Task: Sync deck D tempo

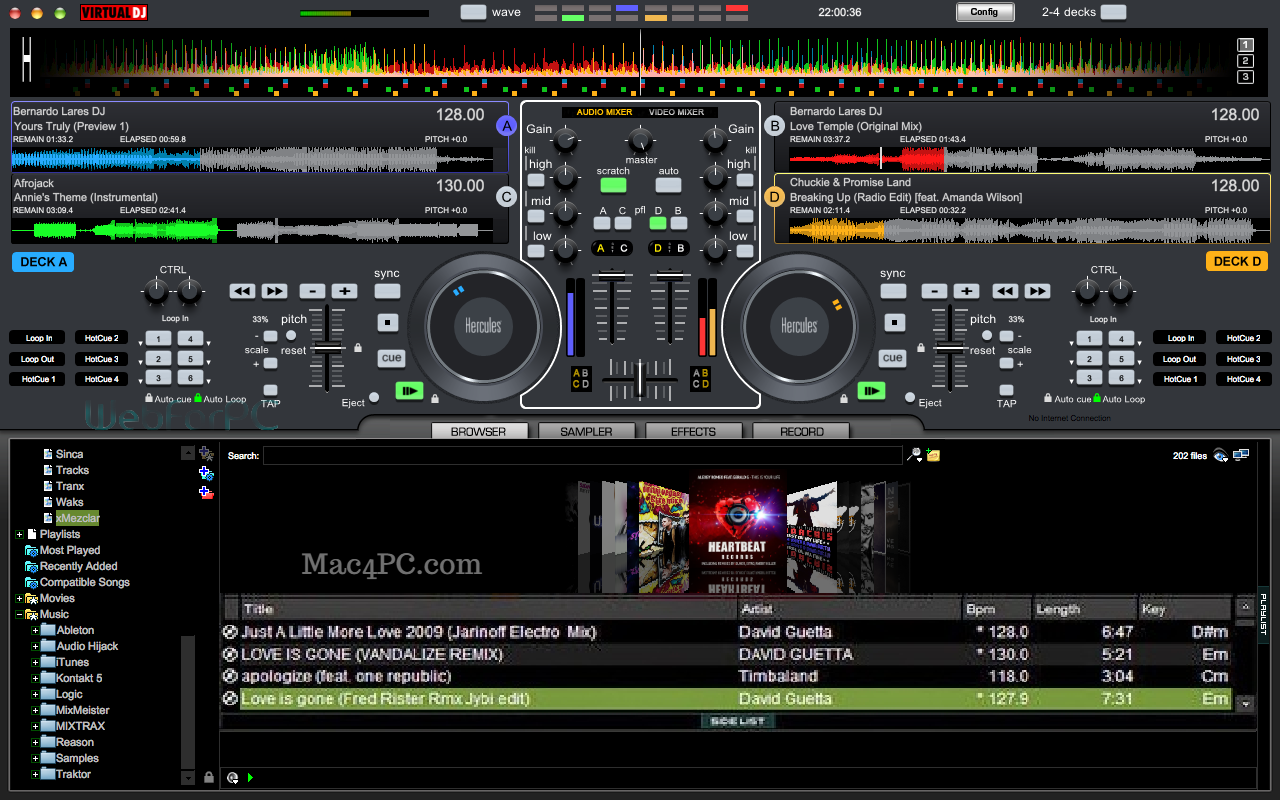Action: 893,291
